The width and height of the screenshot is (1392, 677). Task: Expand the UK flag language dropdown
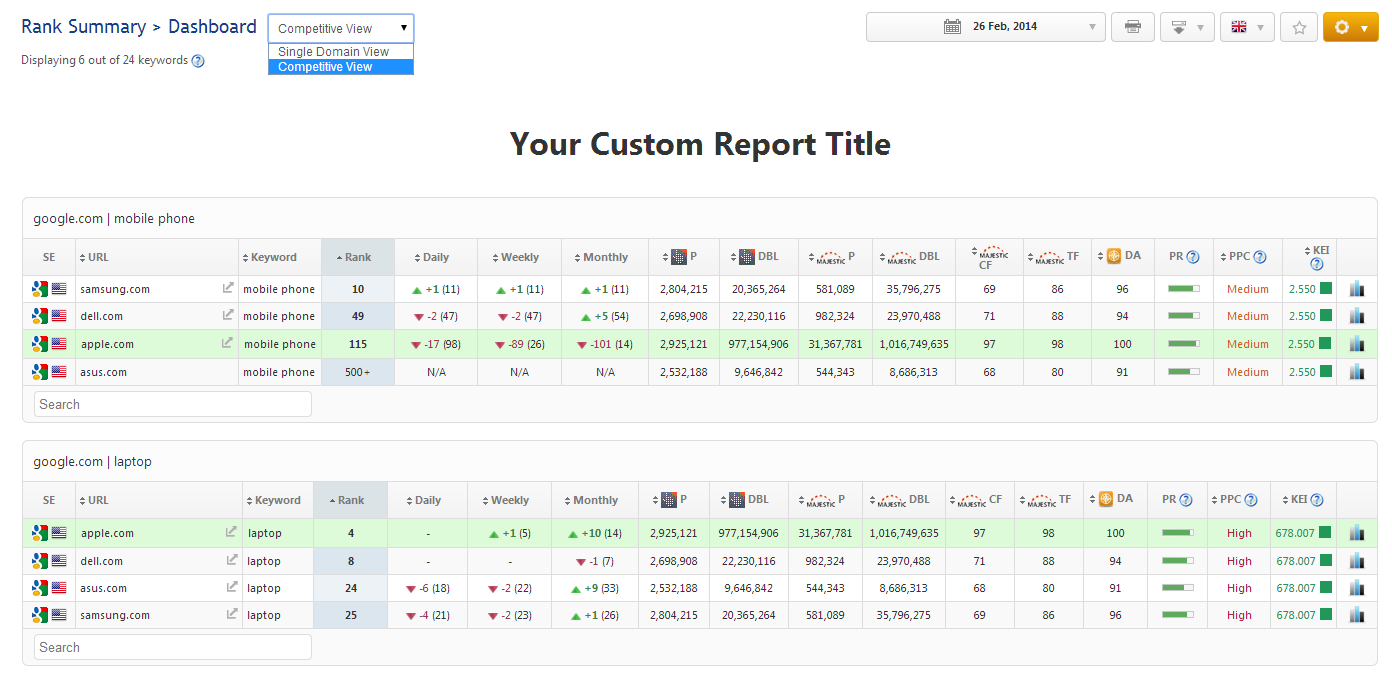(1246, 27)
